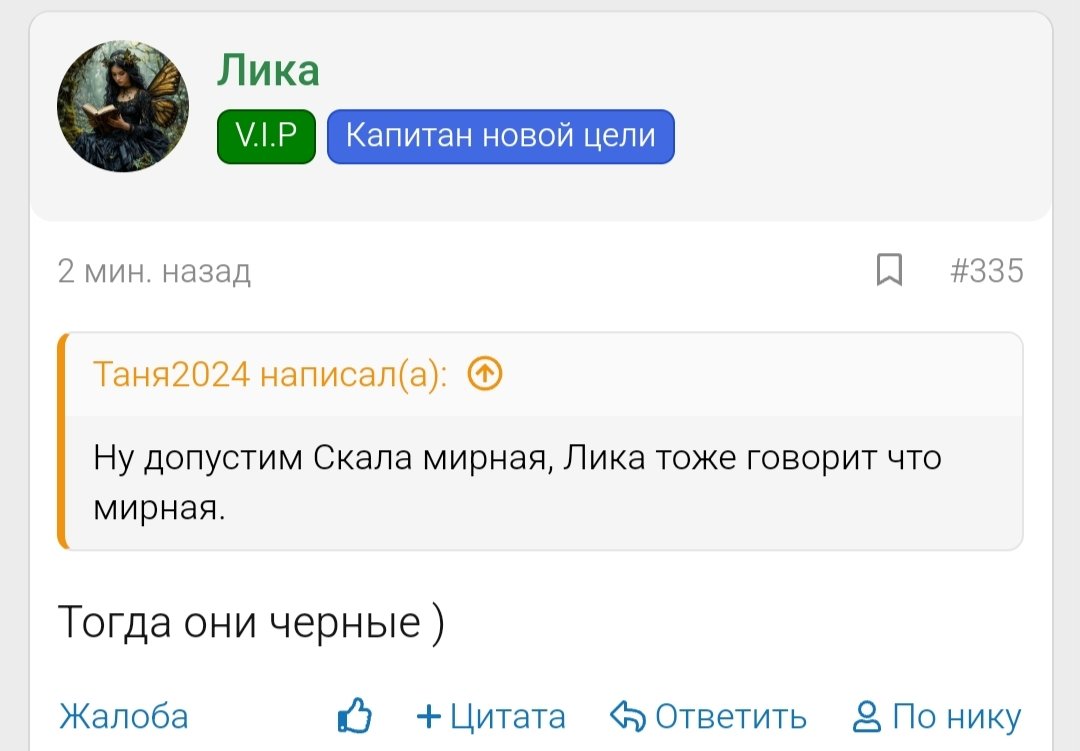This screenshot has width=1080, height=751.
Task: Click the post text 'Тогда они черные )'
Action: tap(251, 622)
